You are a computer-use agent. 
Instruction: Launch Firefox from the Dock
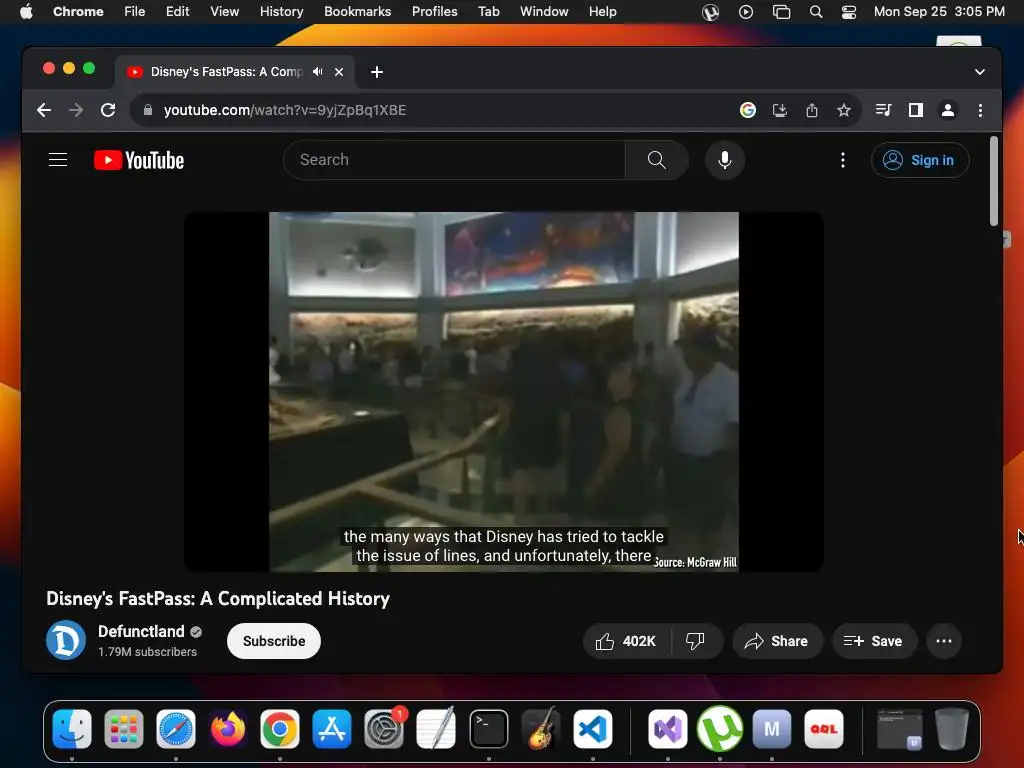point(228,729)
